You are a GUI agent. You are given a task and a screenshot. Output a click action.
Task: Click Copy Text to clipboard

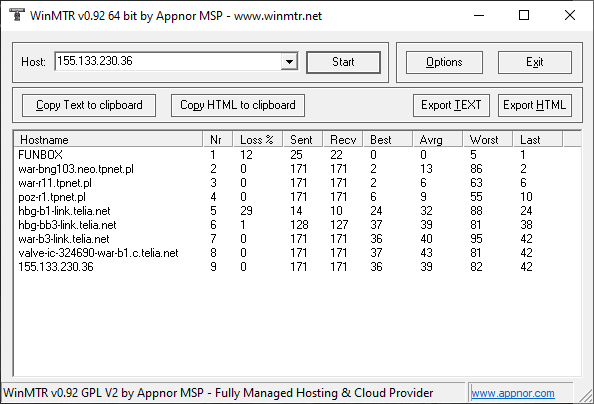89,105
